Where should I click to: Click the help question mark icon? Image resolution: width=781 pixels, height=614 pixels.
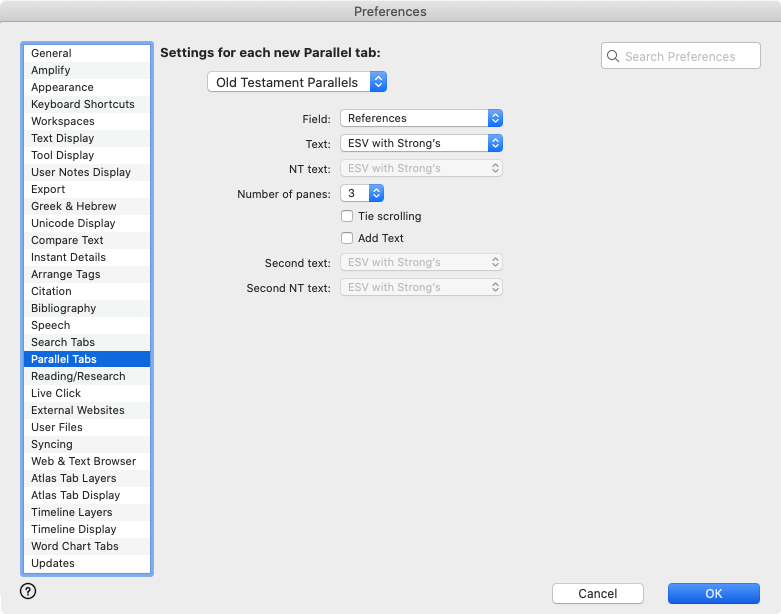[28, 591]
